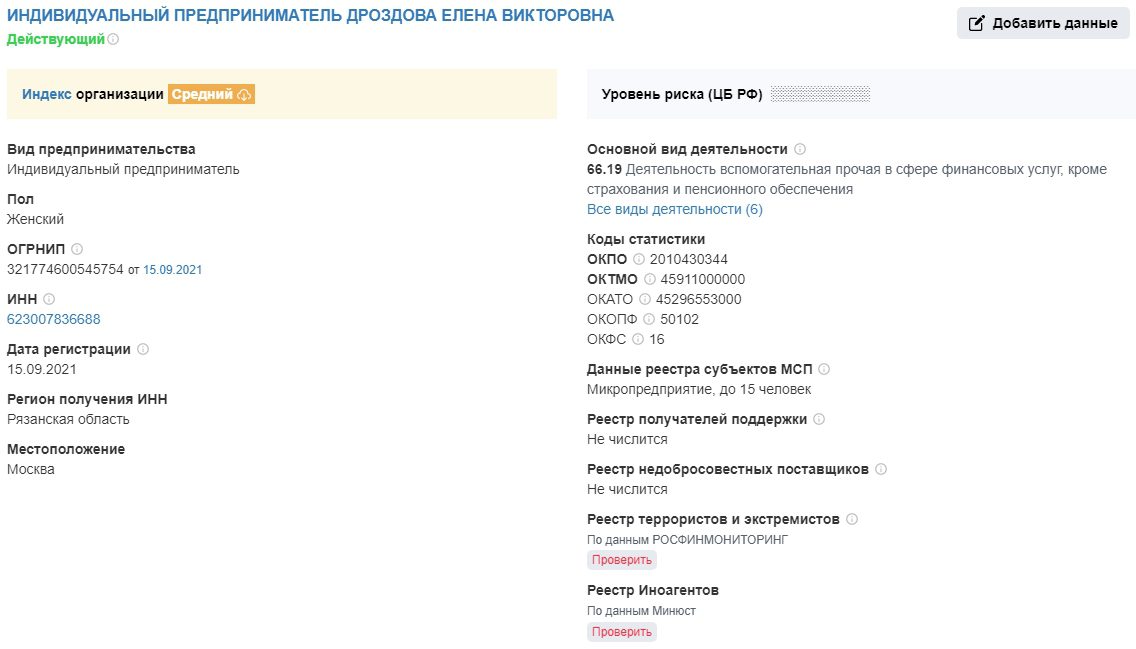Image resolution: width=1136 pixels, height=649 pixels.
Task: Open ИНН number 623007836688 link
Action: tap(54, 319)
